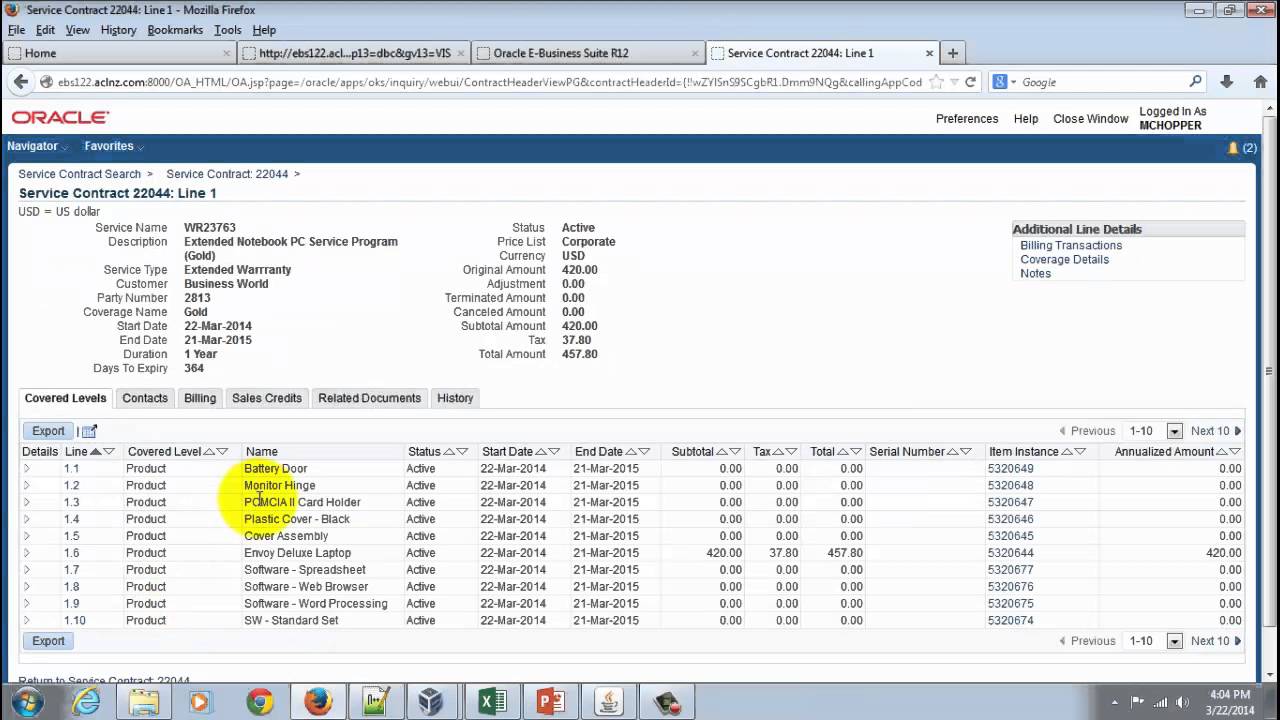
Task: Sort Status column ascending
Action: 449,452
